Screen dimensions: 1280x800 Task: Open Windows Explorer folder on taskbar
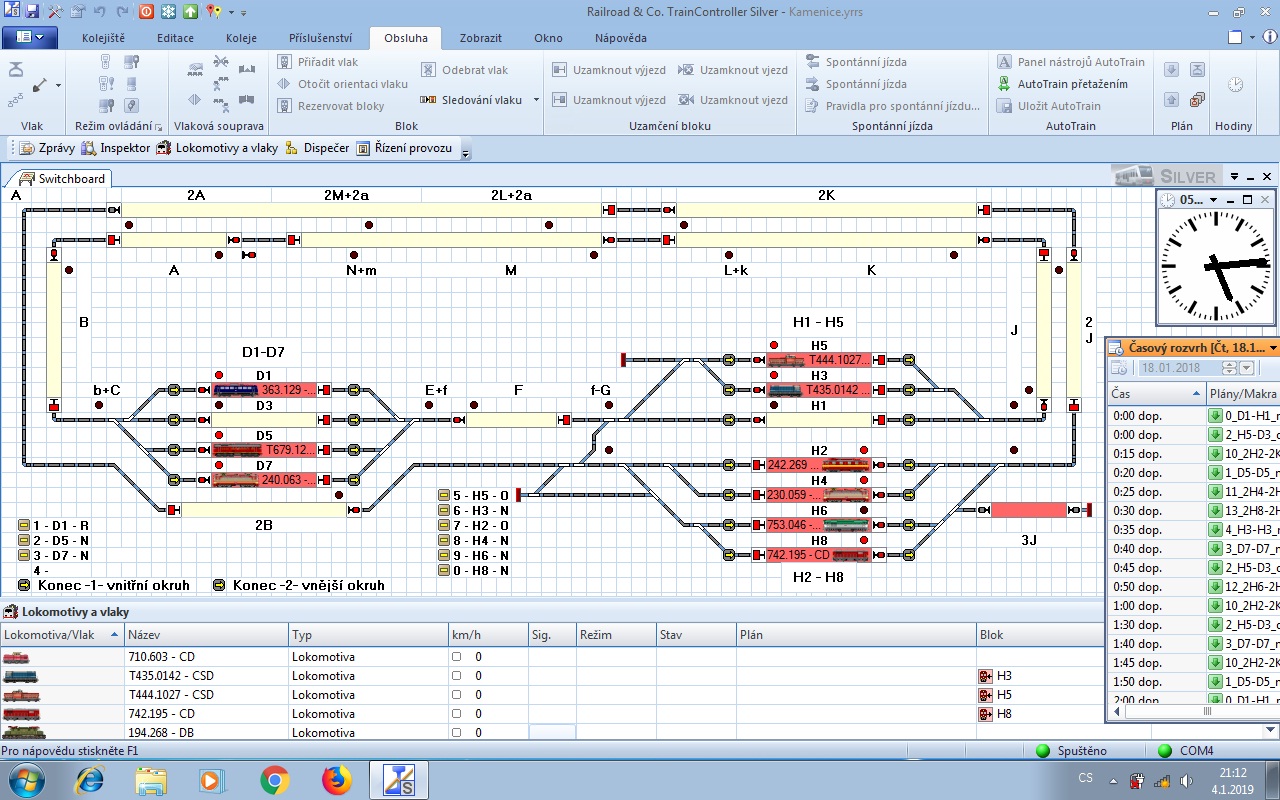[151, 779]
